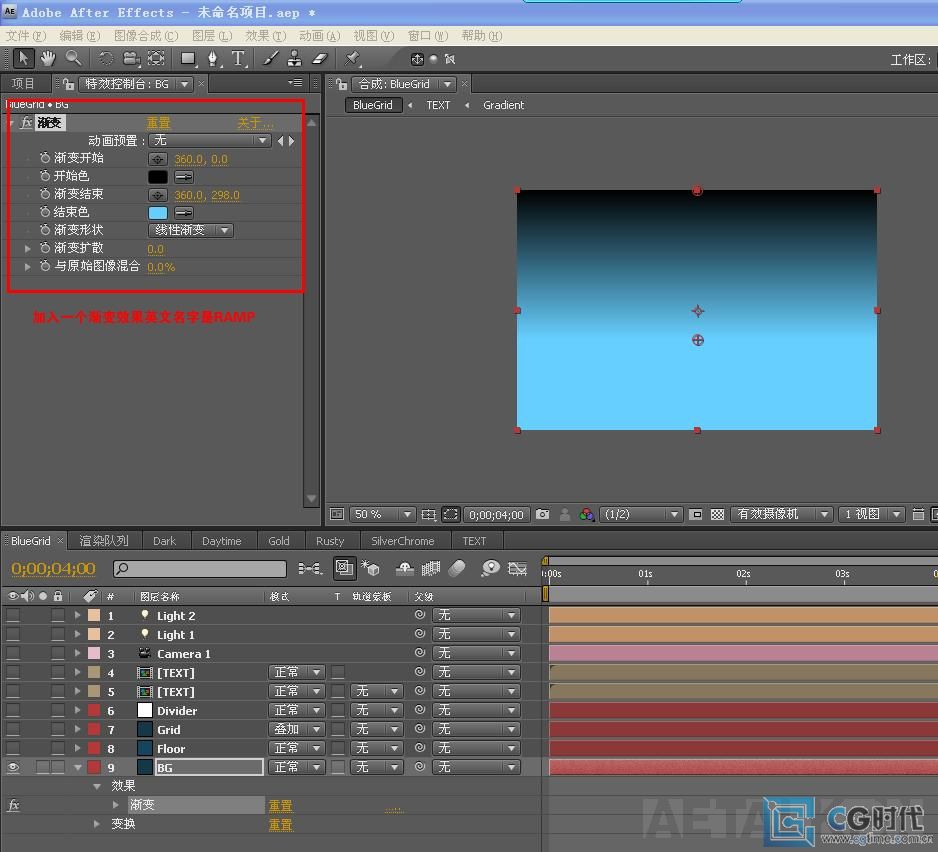Toggle transparency grid in viewer

pos(717,515)
